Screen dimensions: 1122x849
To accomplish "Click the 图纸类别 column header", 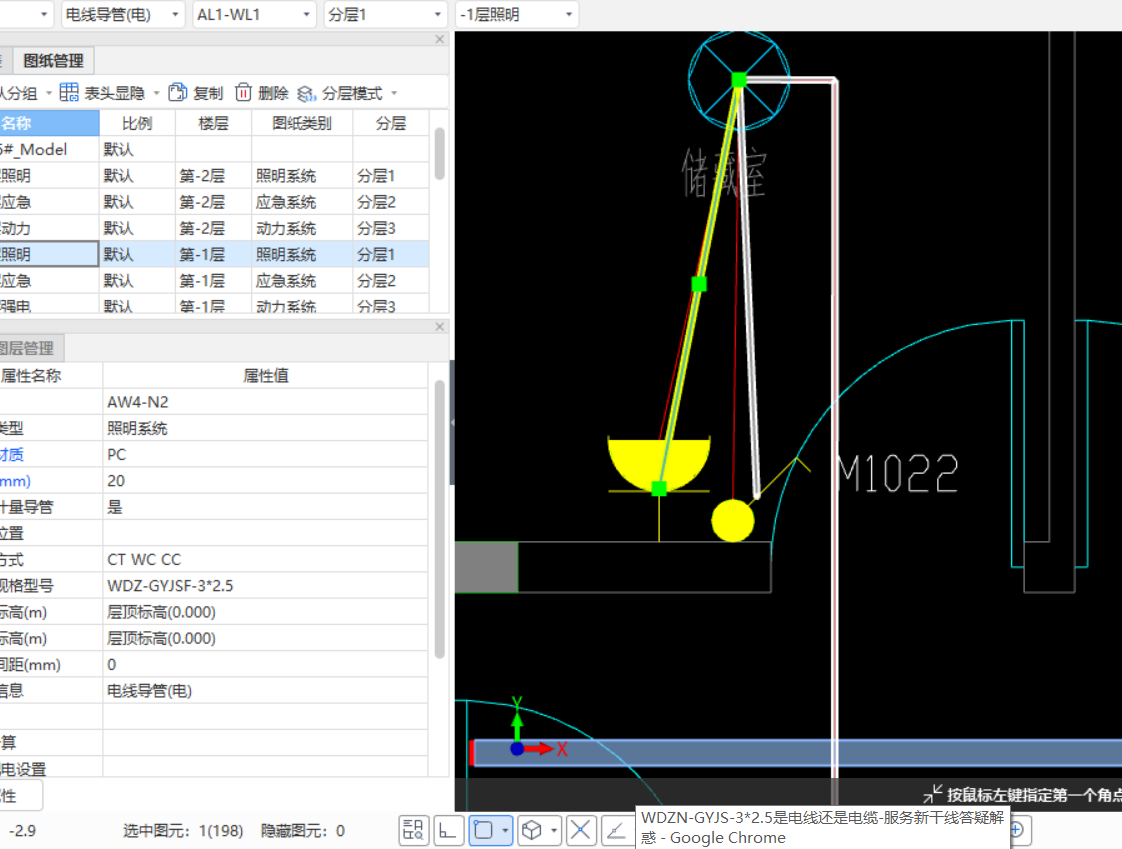I will click(302, 123).
